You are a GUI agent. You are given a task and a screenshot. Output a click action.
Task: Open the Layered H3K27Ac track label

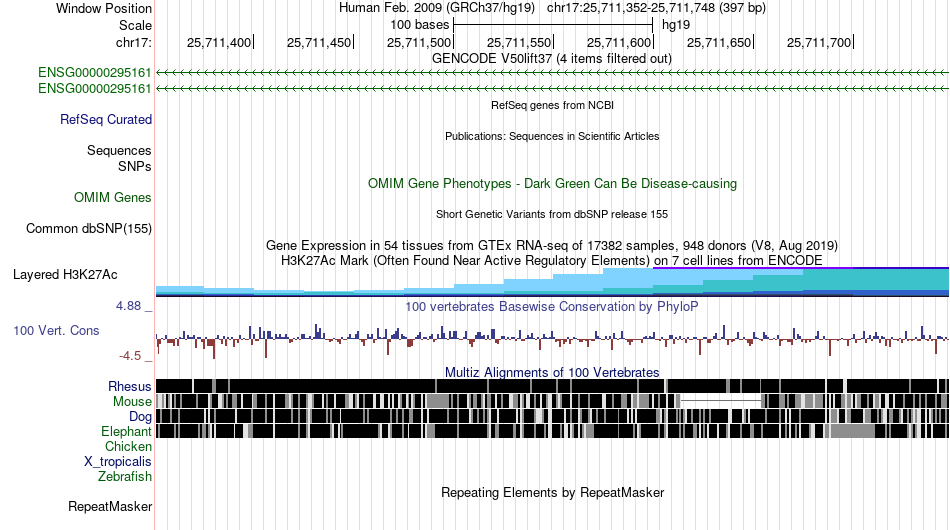pyautogui.click(x=65, y=274)
